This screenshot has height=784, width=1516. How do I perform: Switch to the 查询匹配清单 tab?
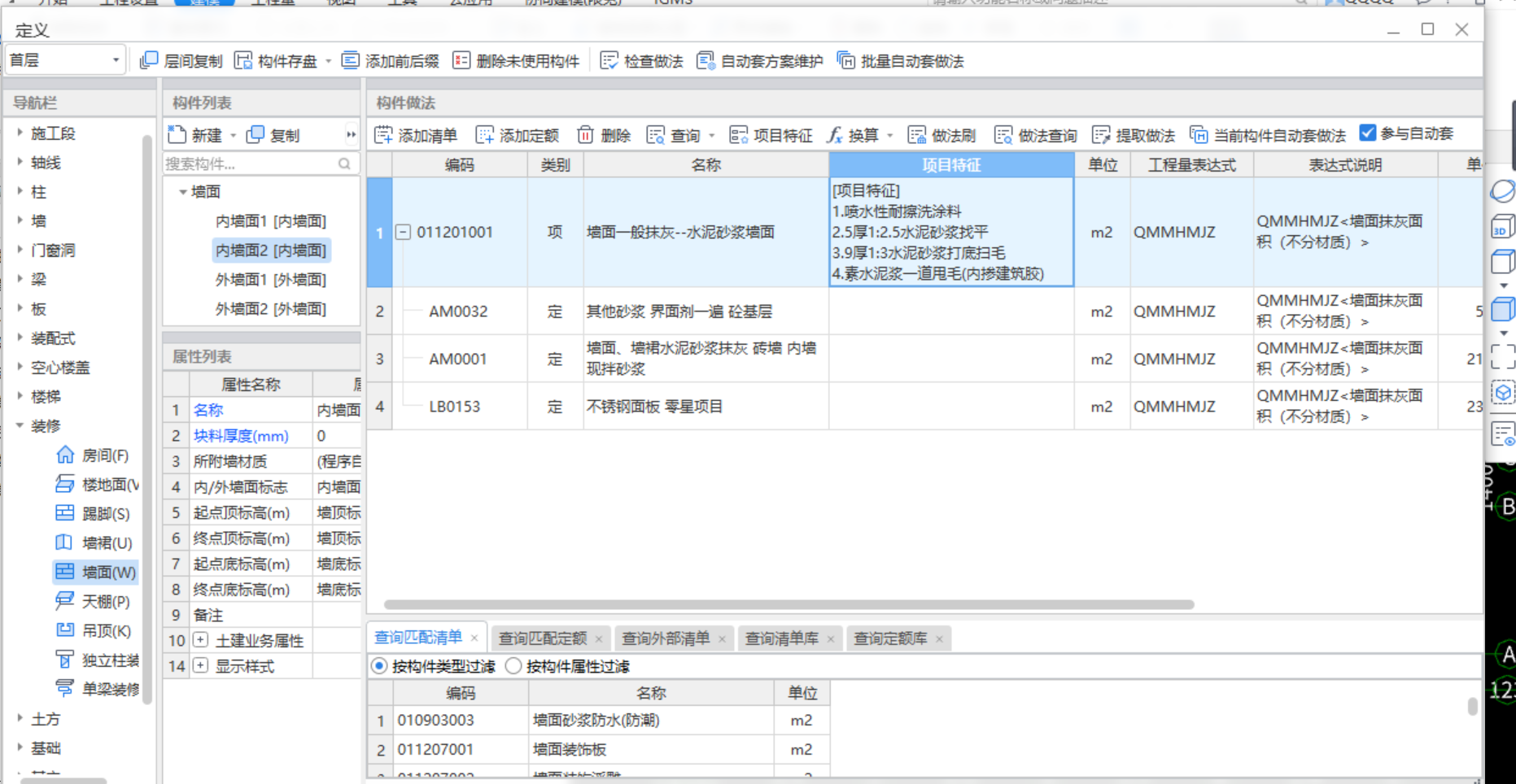point(418,638)
